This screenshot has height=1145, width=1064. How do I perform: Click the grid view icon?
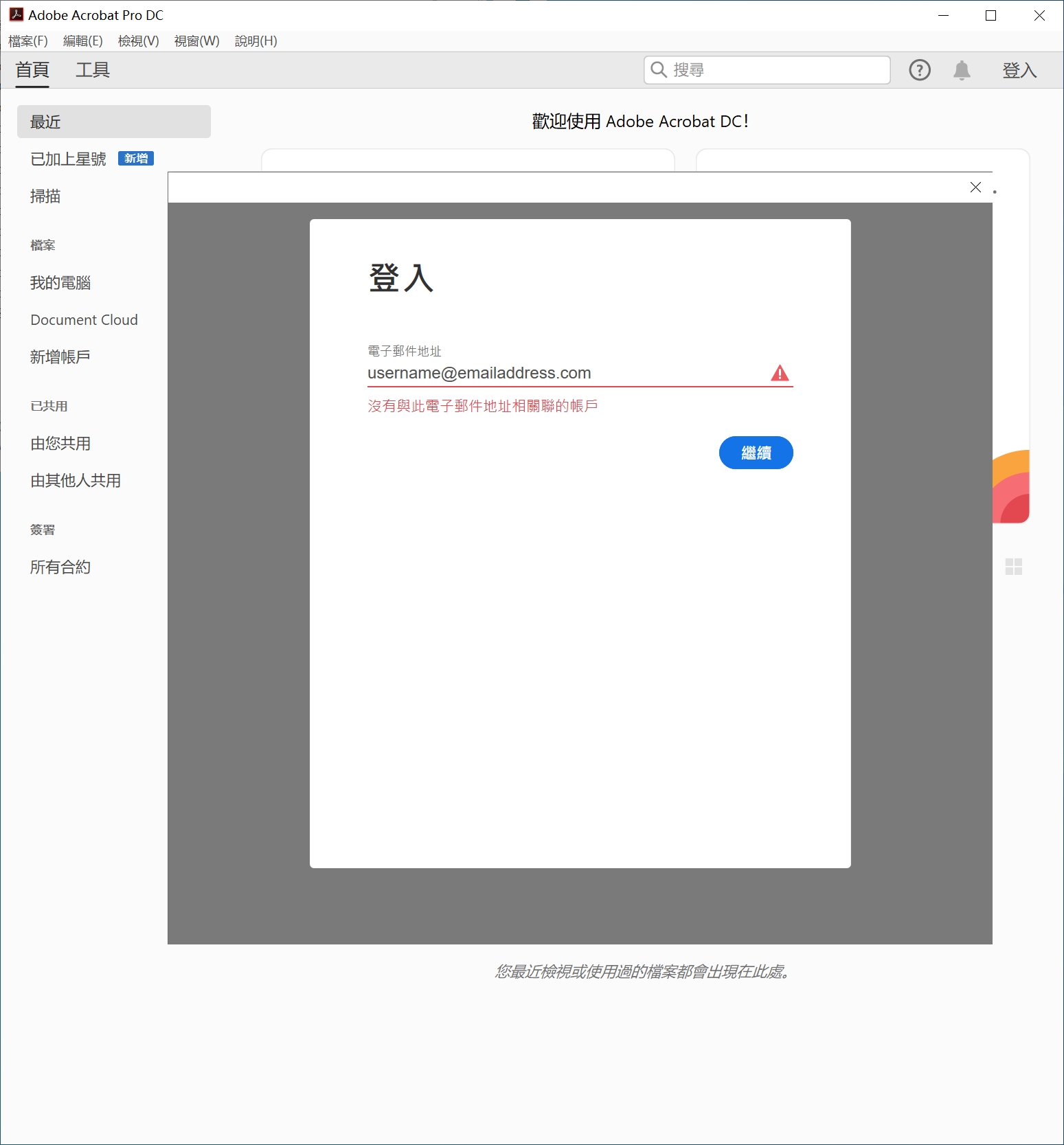[1014, 567]
